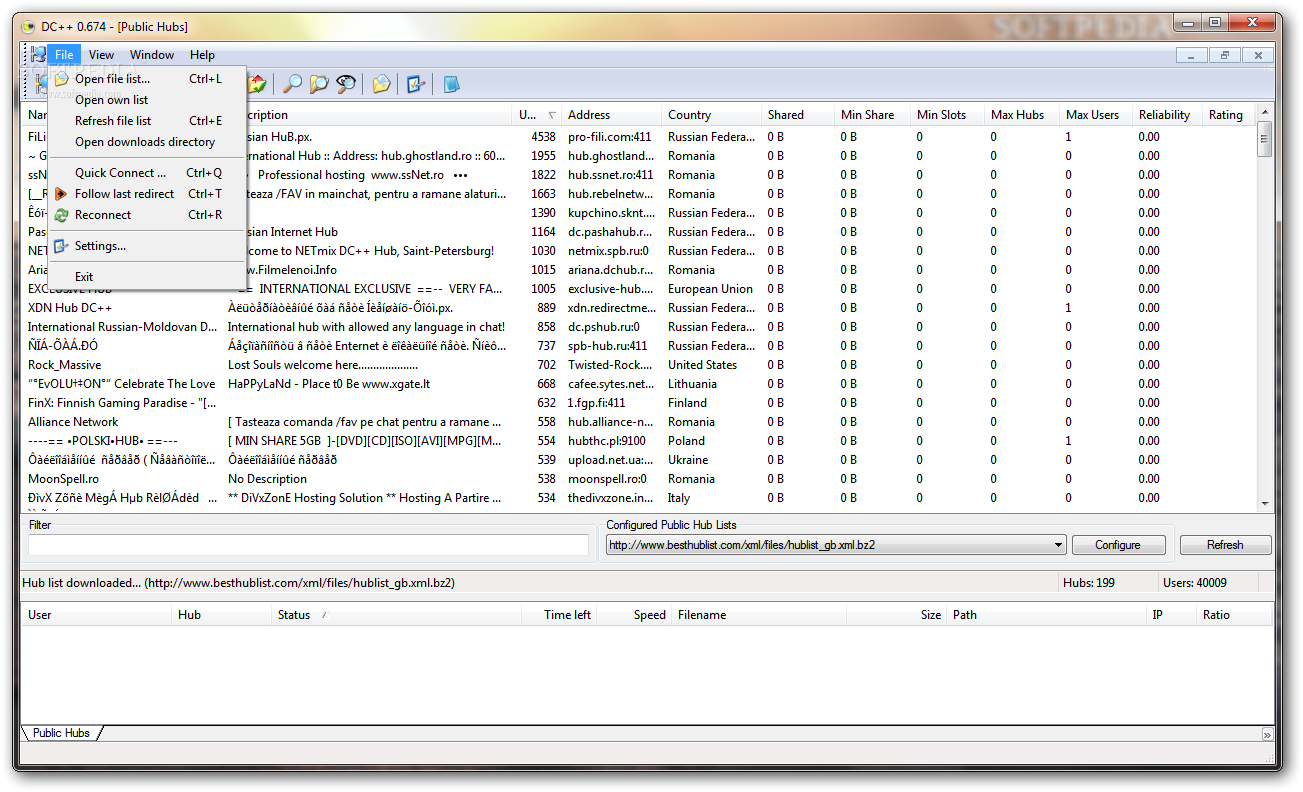
Task: Sort by the Rating column header
Action: 1229,115
